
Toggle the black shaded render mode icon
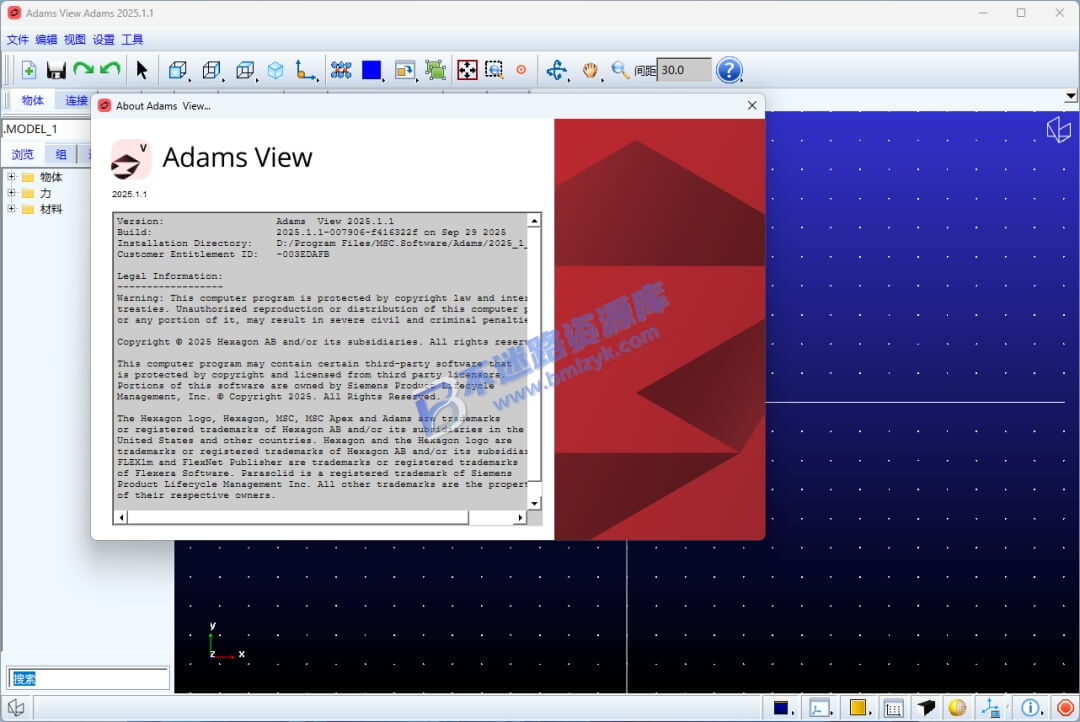926,708
